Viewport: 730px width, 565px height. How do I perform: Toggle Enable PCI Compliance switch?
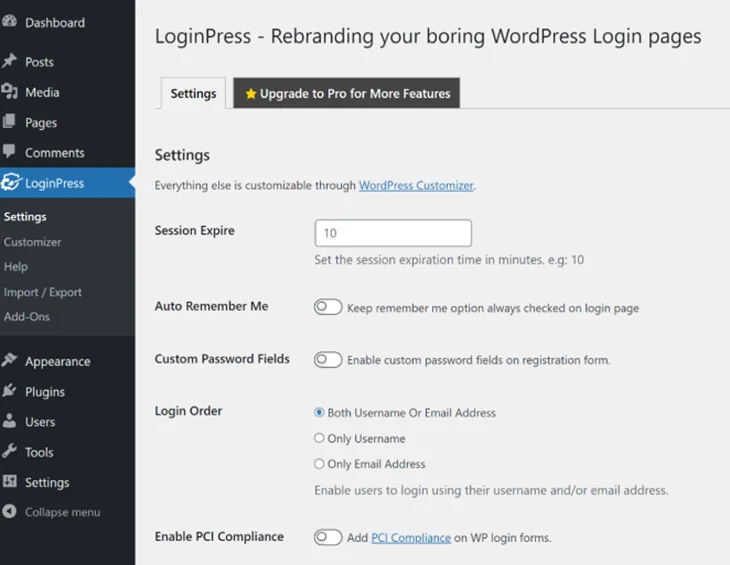328,537
